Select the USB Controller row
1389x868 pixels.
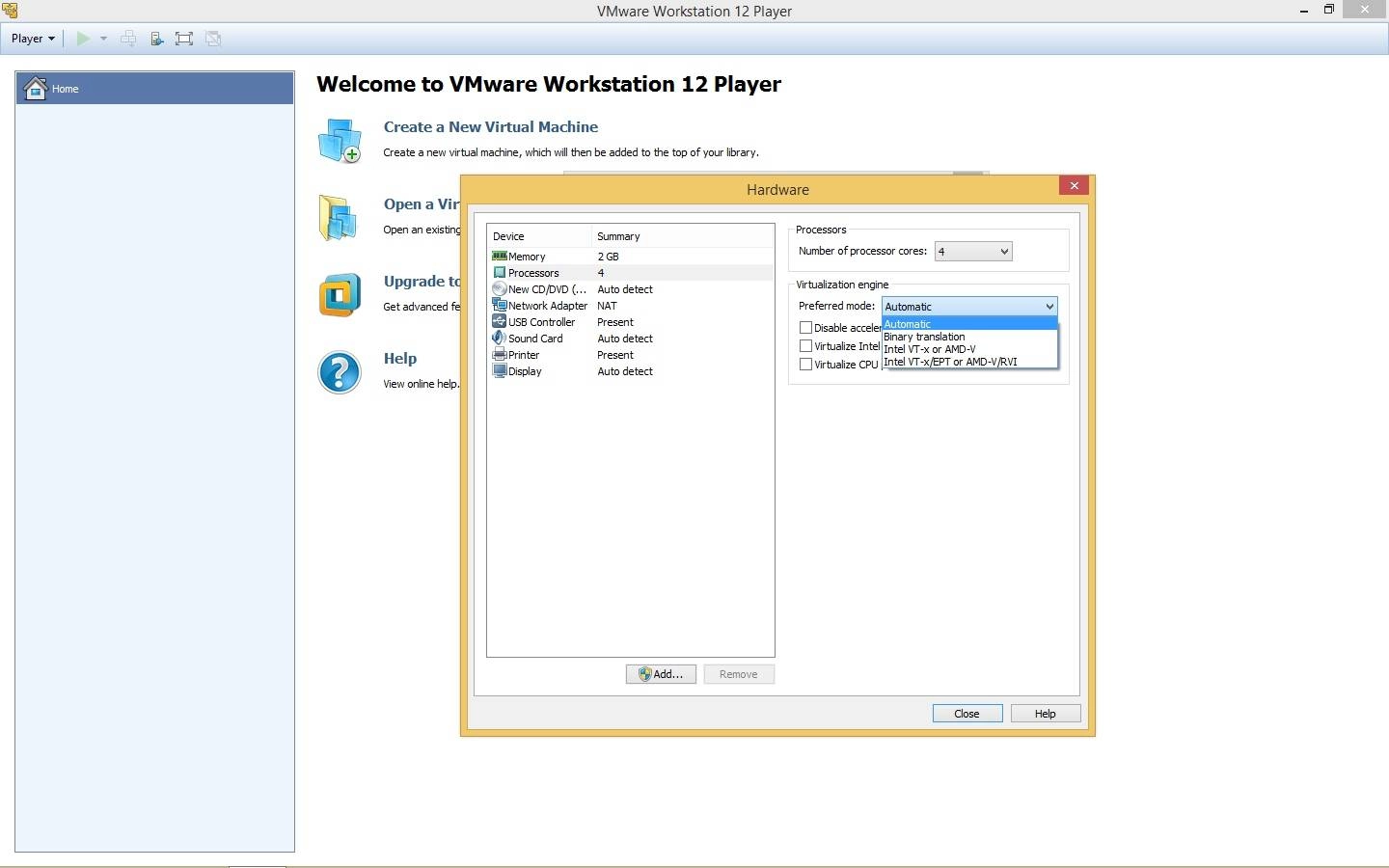(x=631, y=321)
